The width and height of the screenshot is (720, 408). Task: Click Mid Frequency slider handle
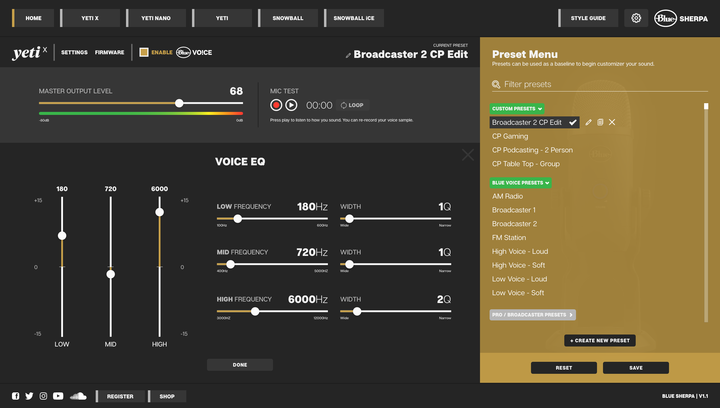[x=231, y=264]
